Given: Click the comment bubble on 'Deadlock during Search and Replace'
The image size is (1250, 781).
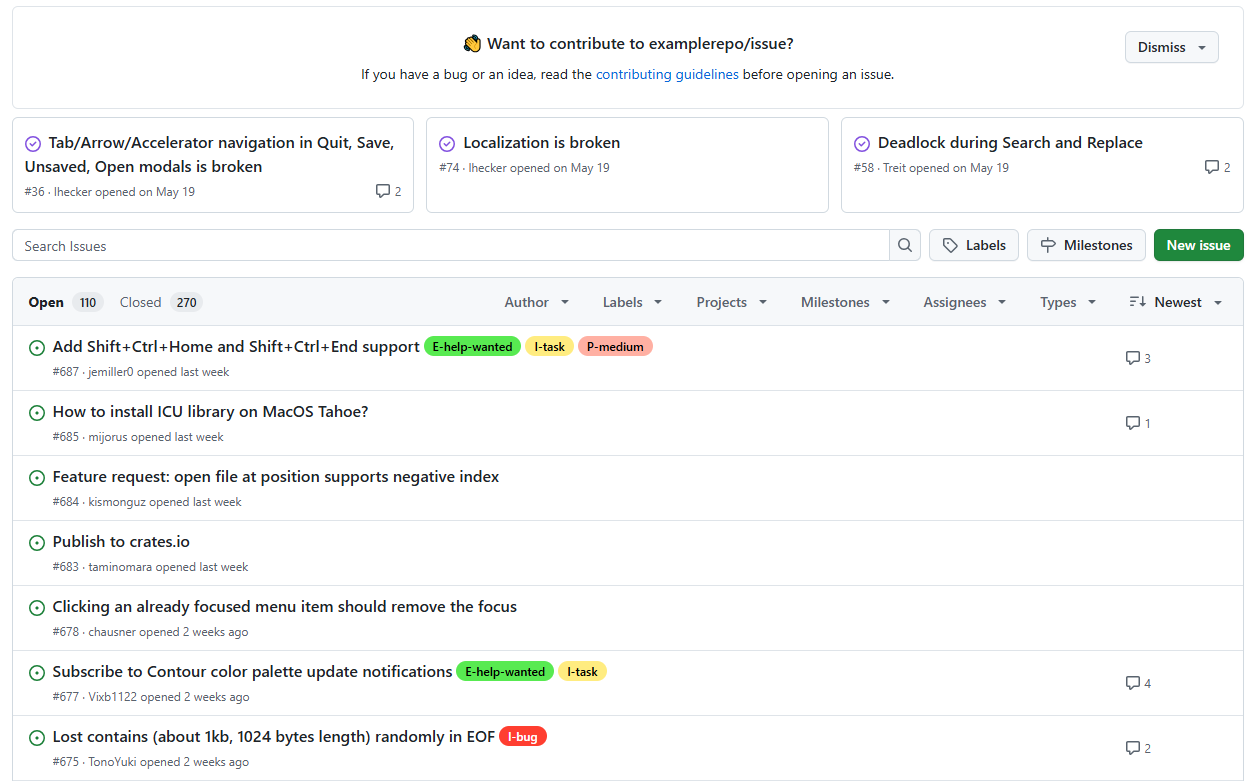Looking at the screenshot, I should 1210,167.
